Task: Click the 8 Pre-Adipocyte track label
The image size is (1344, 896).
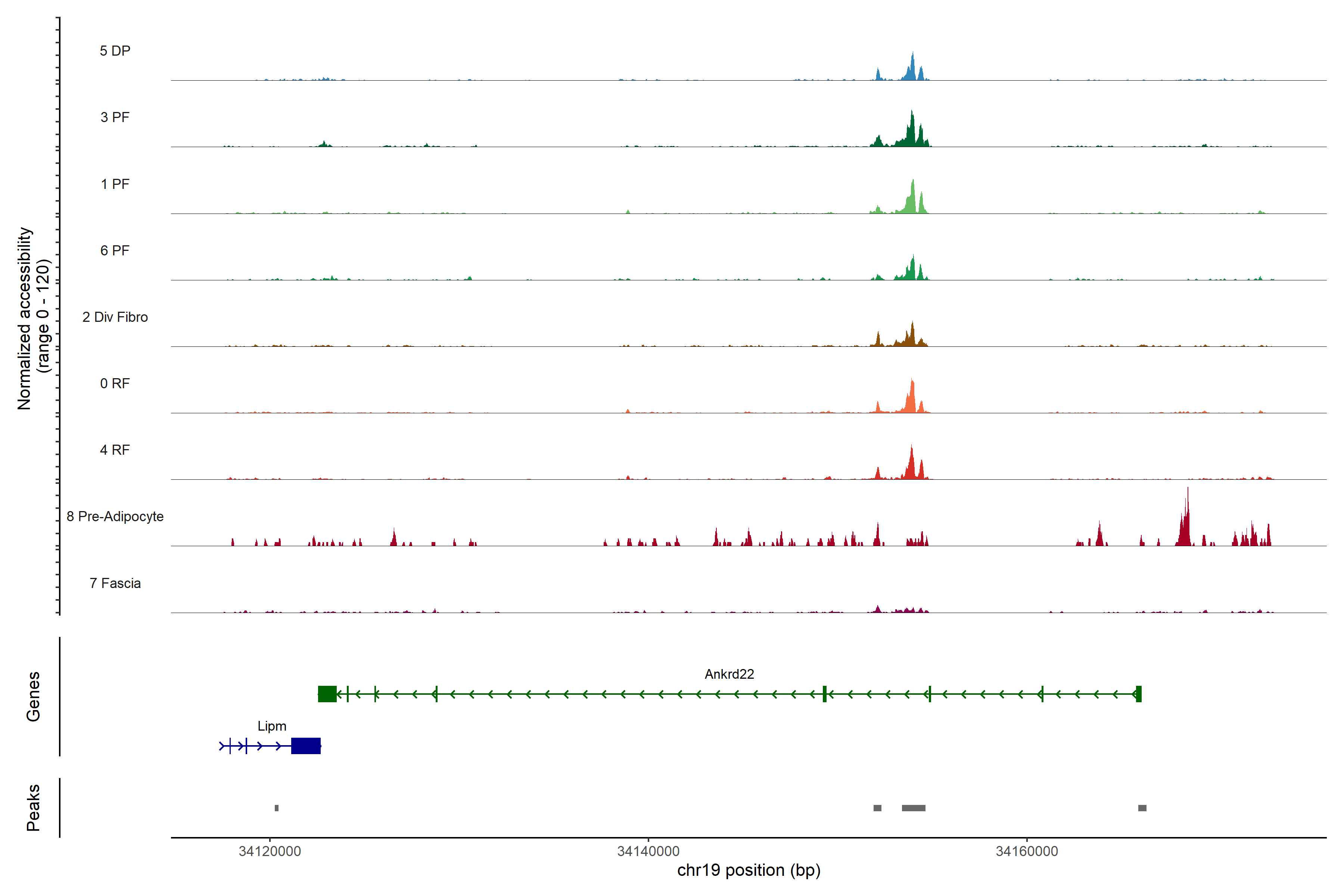Action: tap(115, 517)
